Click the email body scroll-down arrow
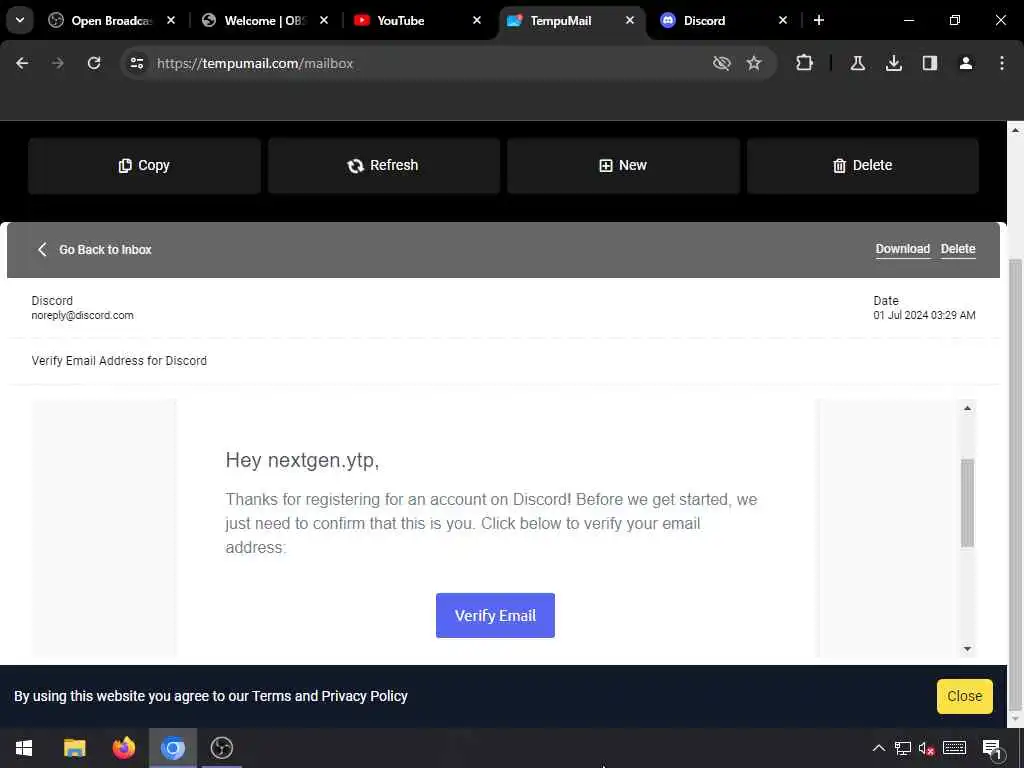The width and height of the screenshot is (1024, 768). (x=967, y=648)
